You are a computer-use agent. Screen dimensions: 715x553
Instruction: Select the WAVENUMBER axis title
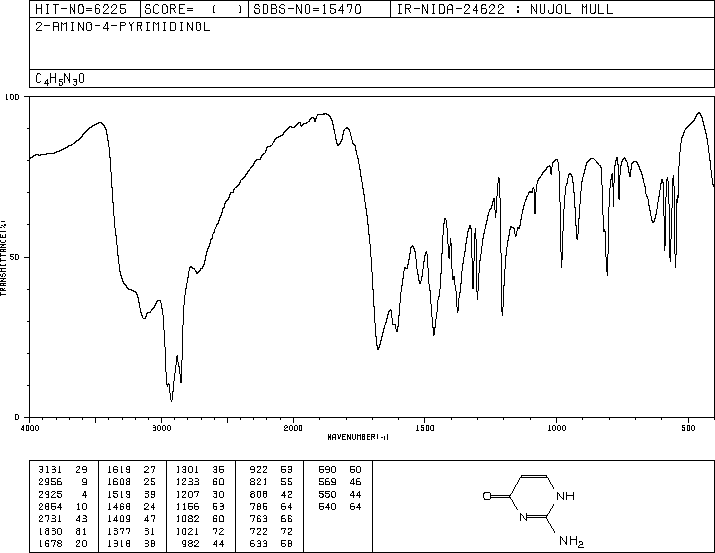click(x=358, y=437)
